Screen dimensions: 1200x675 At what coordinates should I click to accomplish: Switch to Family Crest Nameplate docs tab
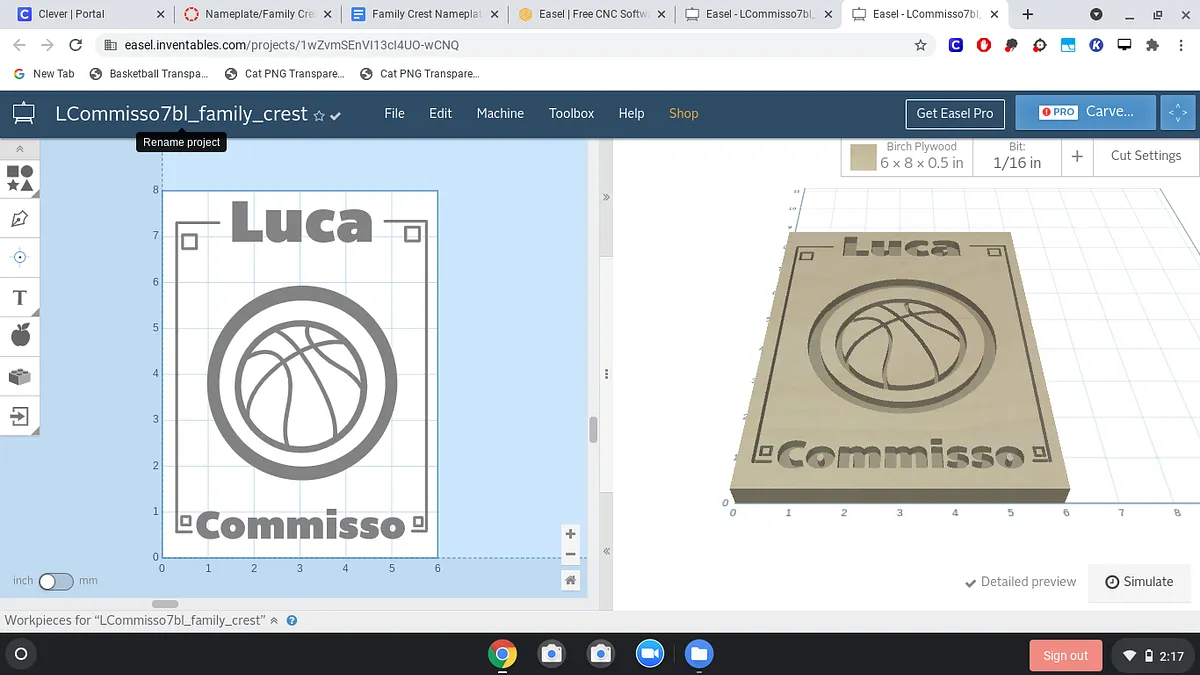(424, 14)
